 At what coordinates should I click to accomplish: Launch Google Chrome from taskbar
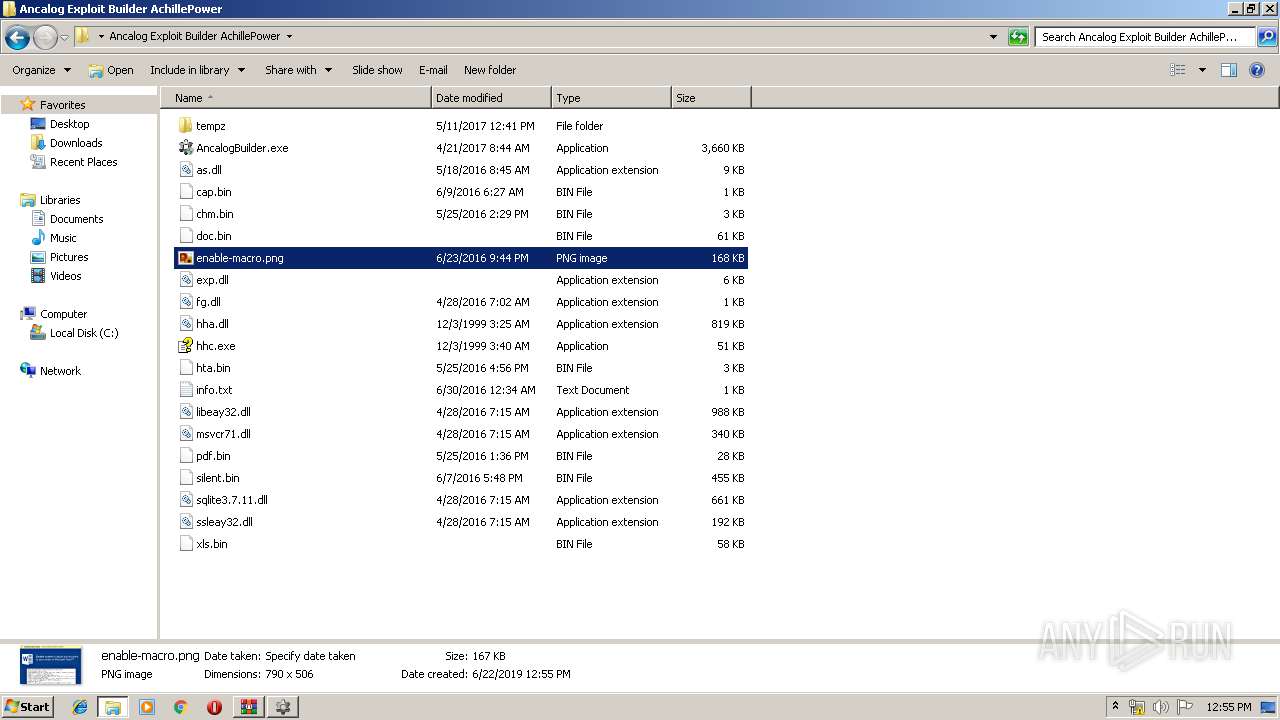click(x=180, y=706)
